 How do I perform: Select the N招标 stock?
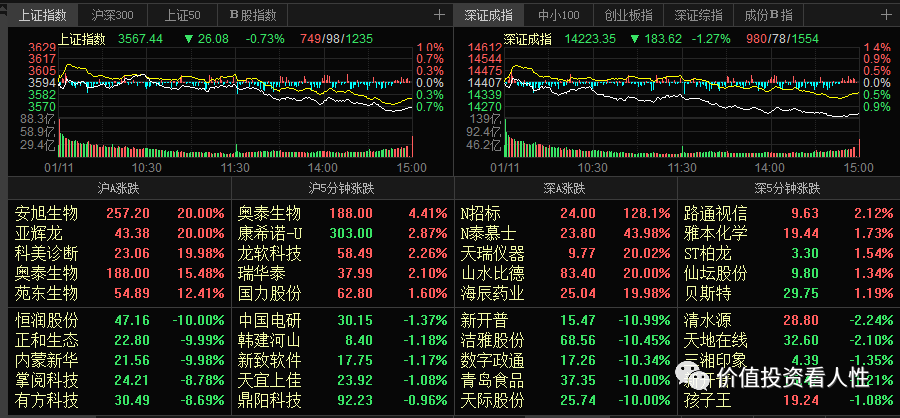coord(565,214)
